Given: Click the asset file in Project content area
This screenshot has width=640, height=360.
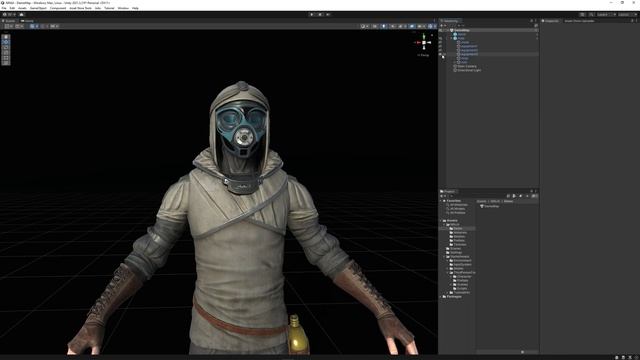Looking at the screenshot, I should 489,207.
